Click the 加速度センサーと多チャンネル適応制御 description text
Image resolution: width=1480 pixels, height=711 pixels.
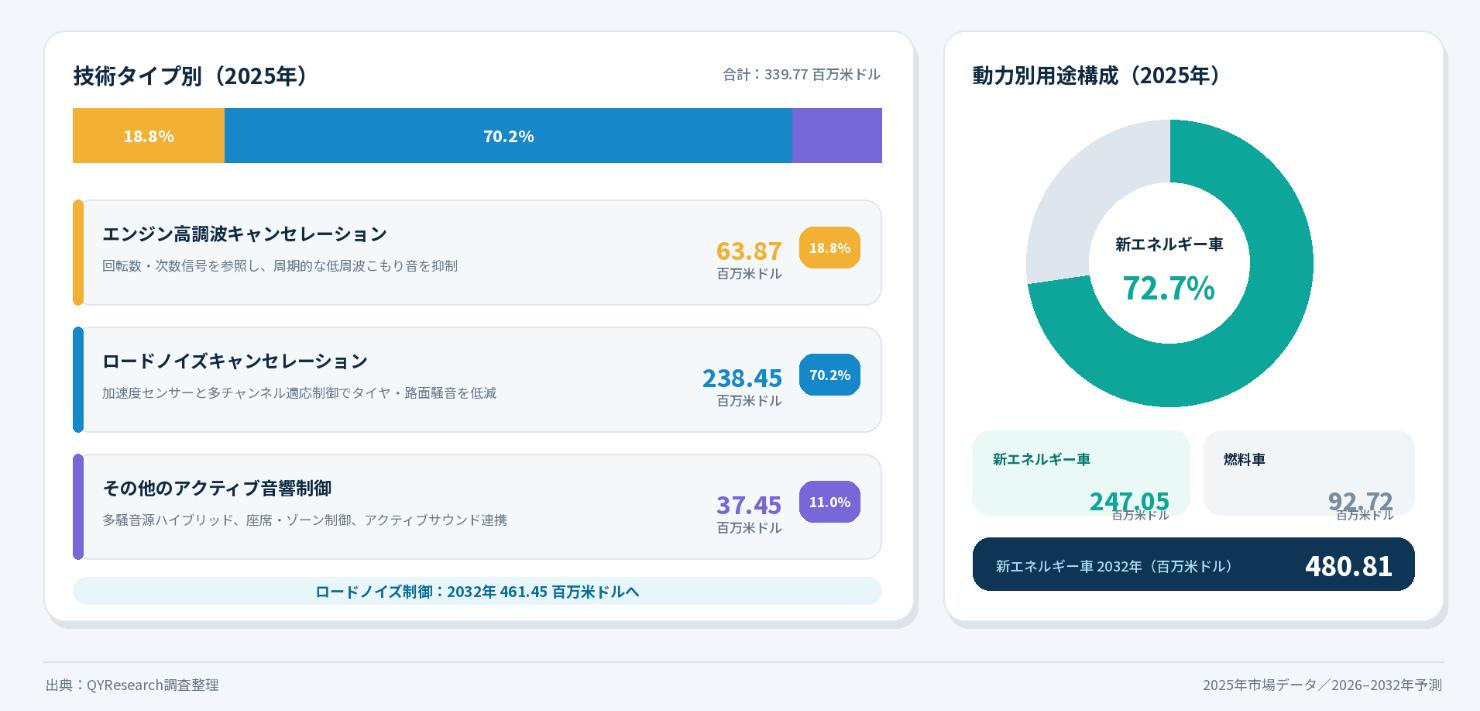coord(299,393)
